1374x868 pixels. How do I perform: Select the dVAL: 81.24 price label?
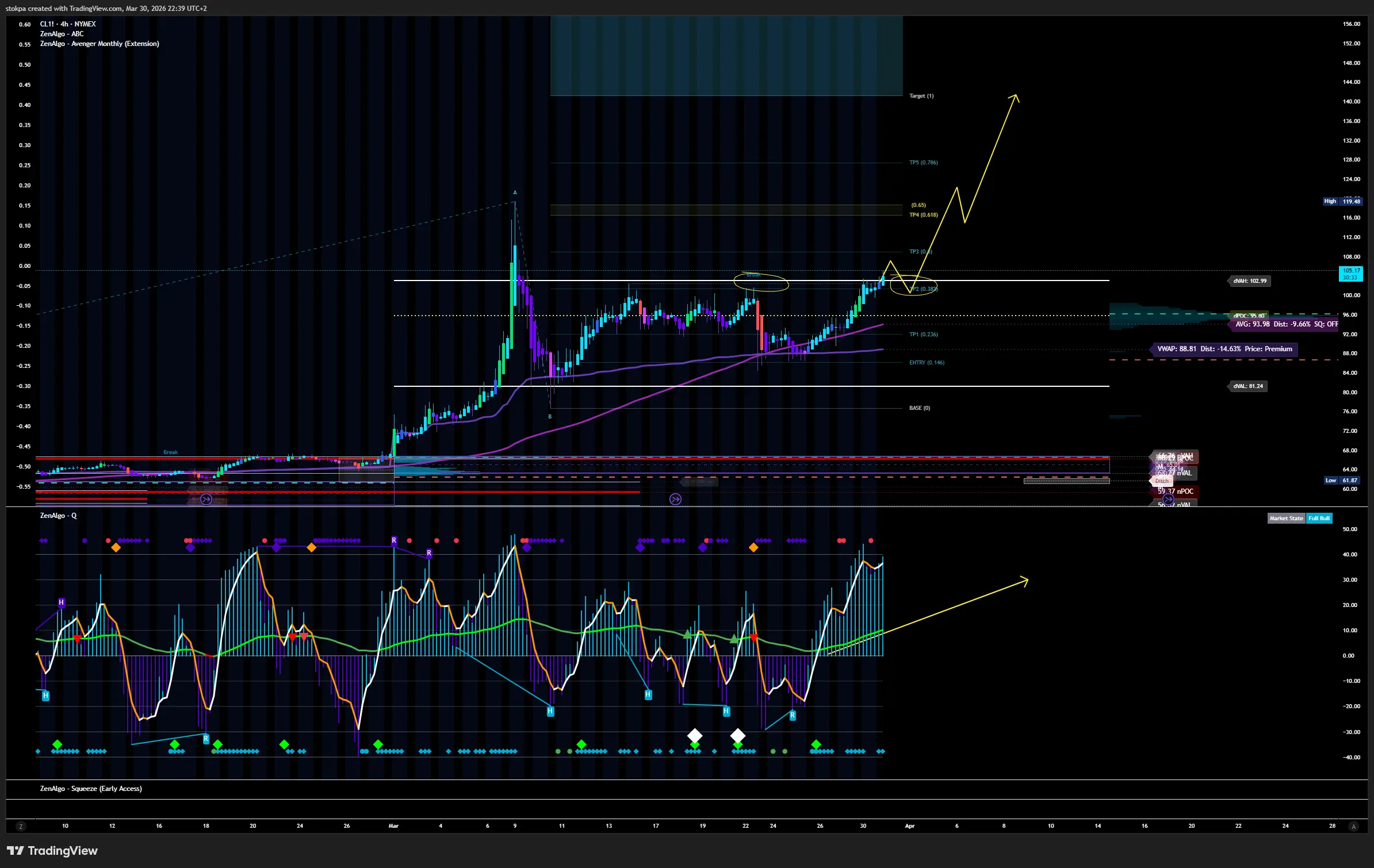(1247, 386)
